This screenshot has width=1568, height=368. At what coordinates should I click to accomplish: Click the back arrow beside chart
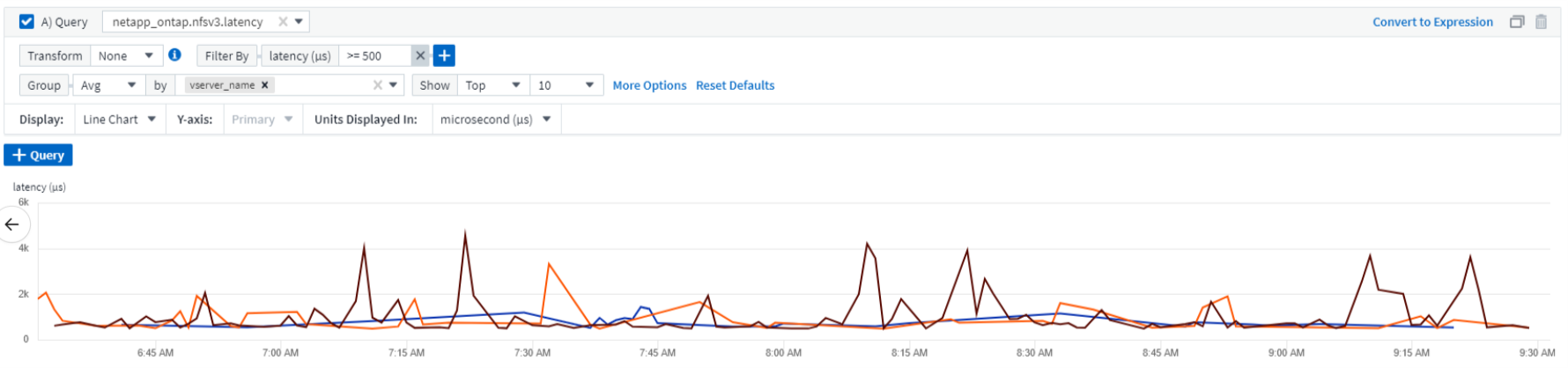(12, 224)
